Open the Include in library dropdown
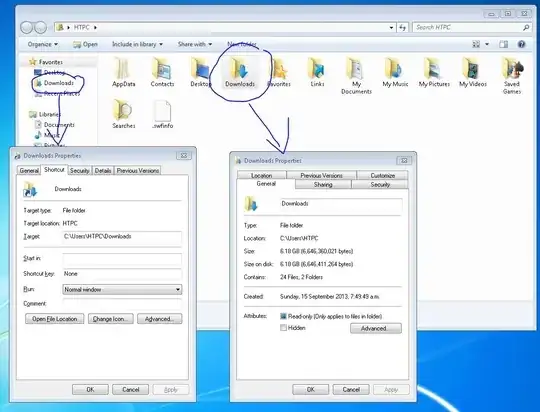Image resolution: width=540 pixels, height=412 pixels. [x=137, y=44]
